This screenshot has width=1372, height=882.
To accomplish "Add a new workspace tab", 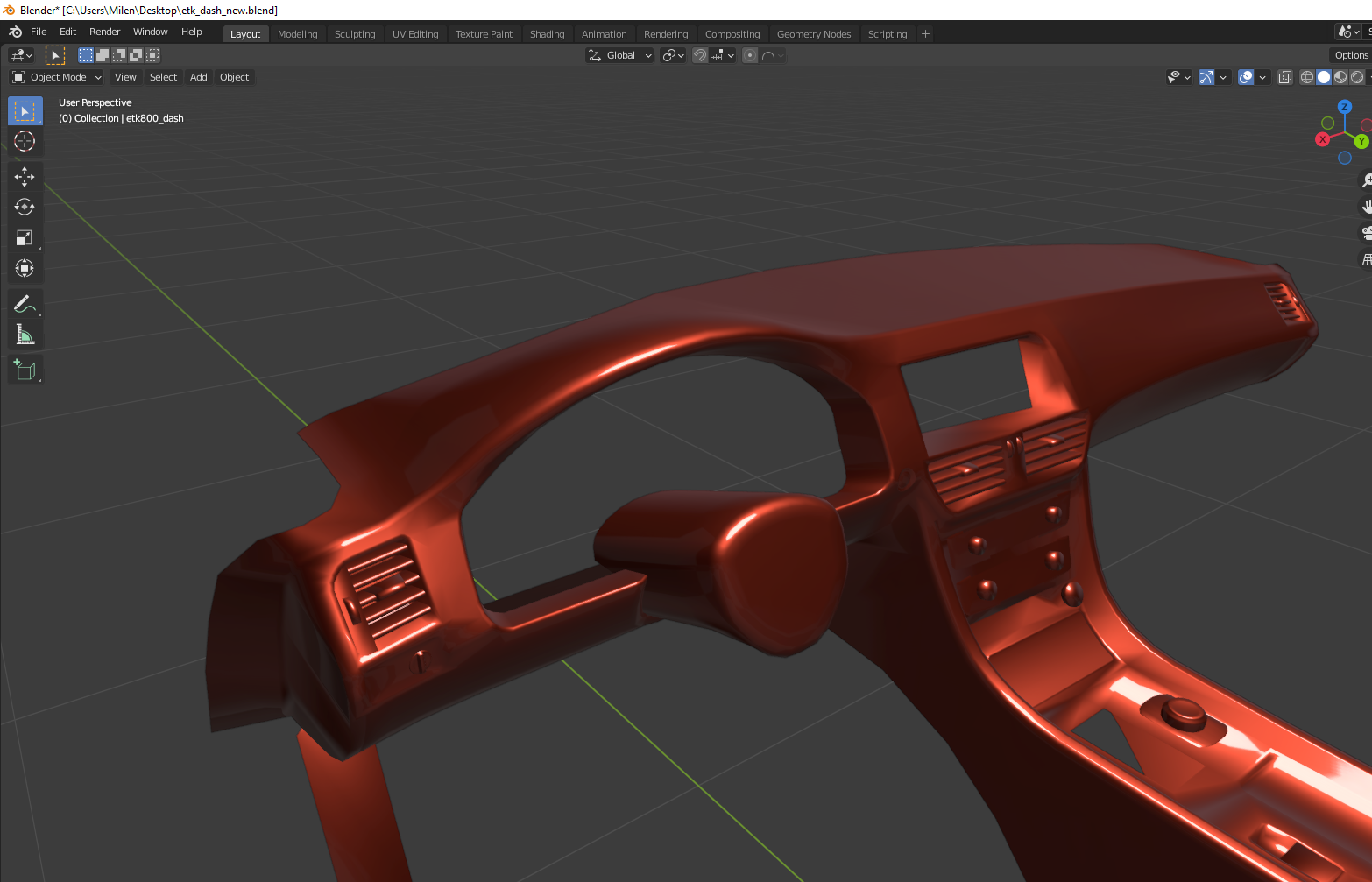I will click(x=925, y=34).
